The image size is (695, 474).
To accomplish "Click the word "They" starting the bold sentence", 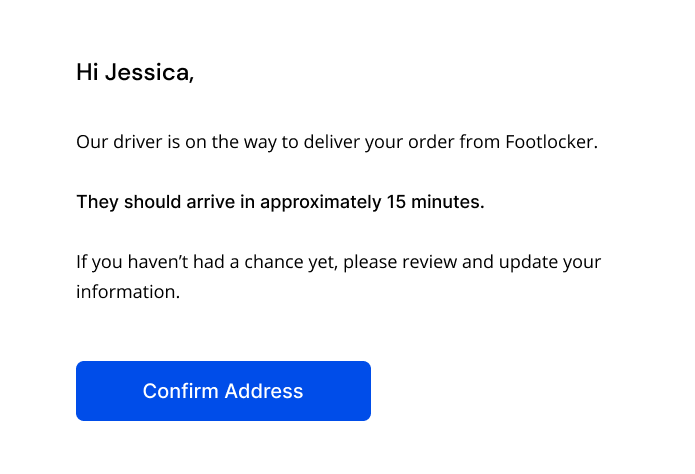I will (98, 202).
